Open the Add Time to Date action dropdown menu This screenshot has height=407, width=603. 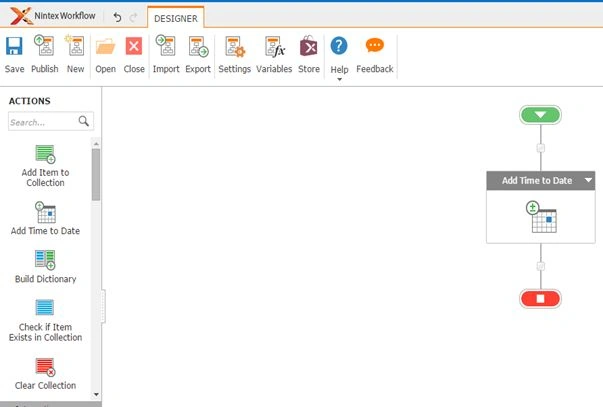(588, 180)
